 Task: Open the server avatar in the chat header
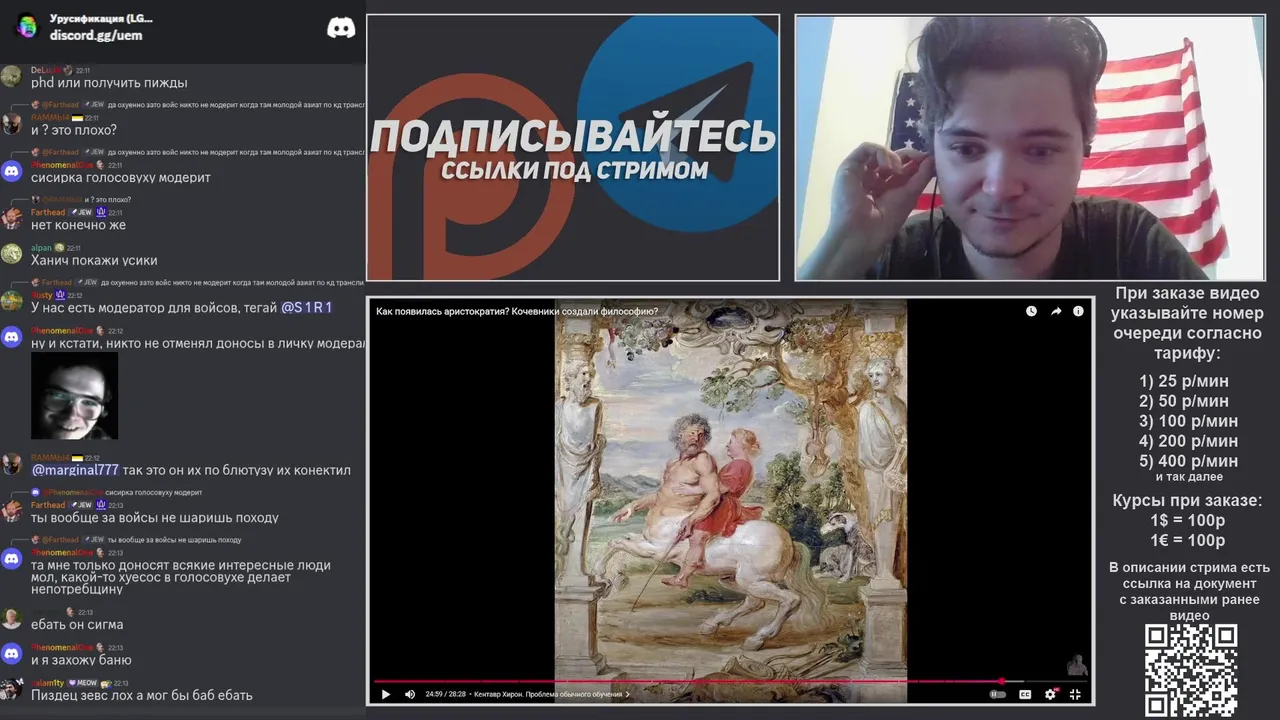(x=27, y=26)
